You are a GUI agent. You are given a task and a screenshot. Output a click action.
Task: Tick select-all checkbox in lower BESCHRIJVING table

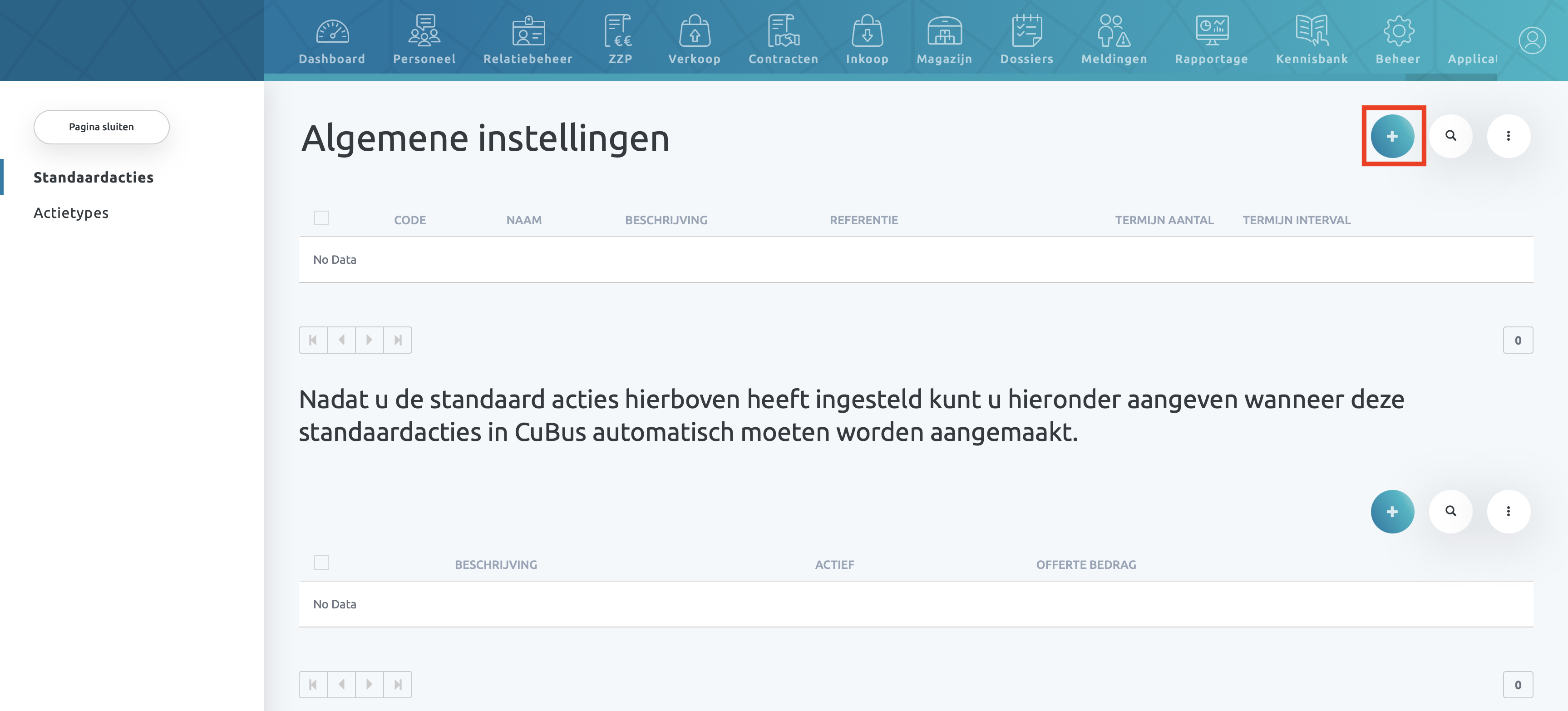(x=321, y=563)
